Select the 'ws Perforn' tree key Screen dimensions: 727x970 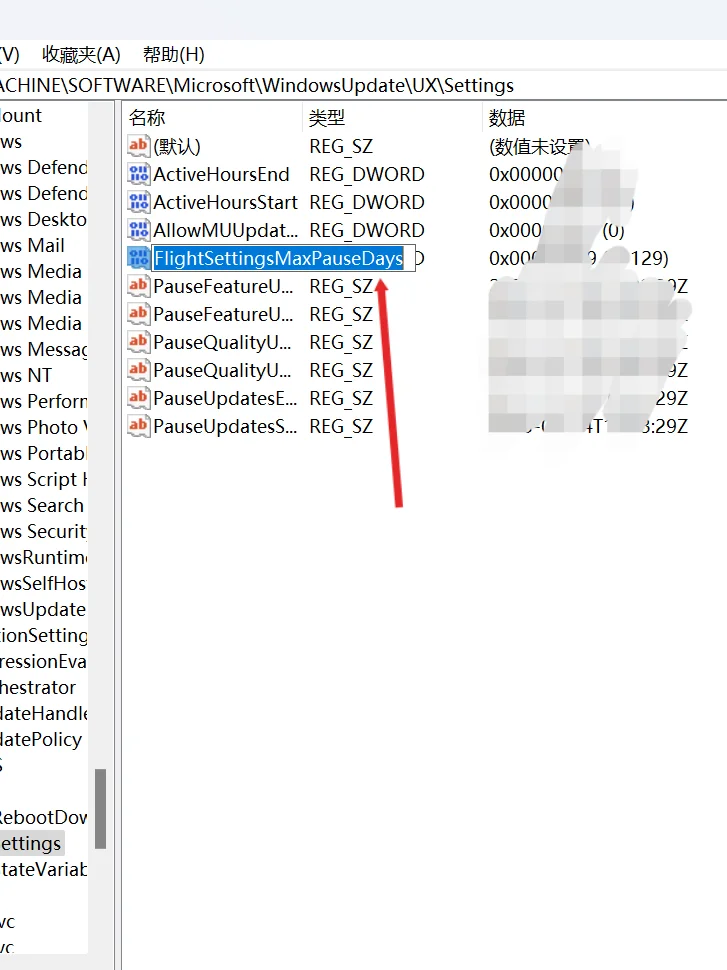(43, 401)
